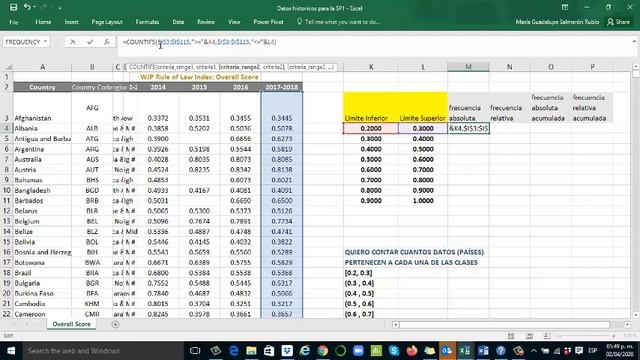The image size is (640, 360).
Task: Open the Windows Start menu
Action: click(x=11, y=351)
